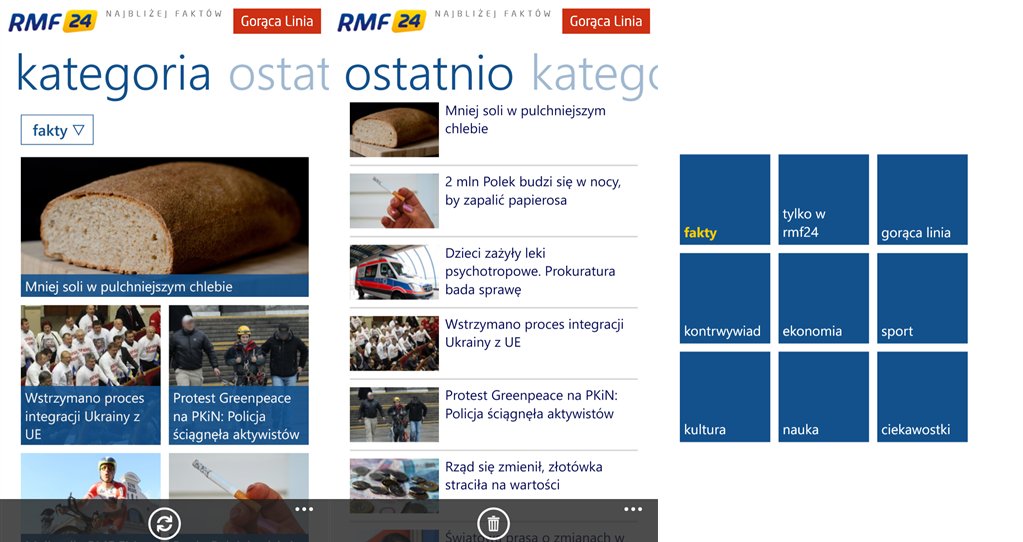Click the RMF 24 logo on middle screen
Screen dimensions: 1023x542
click(x=381, y=21)
